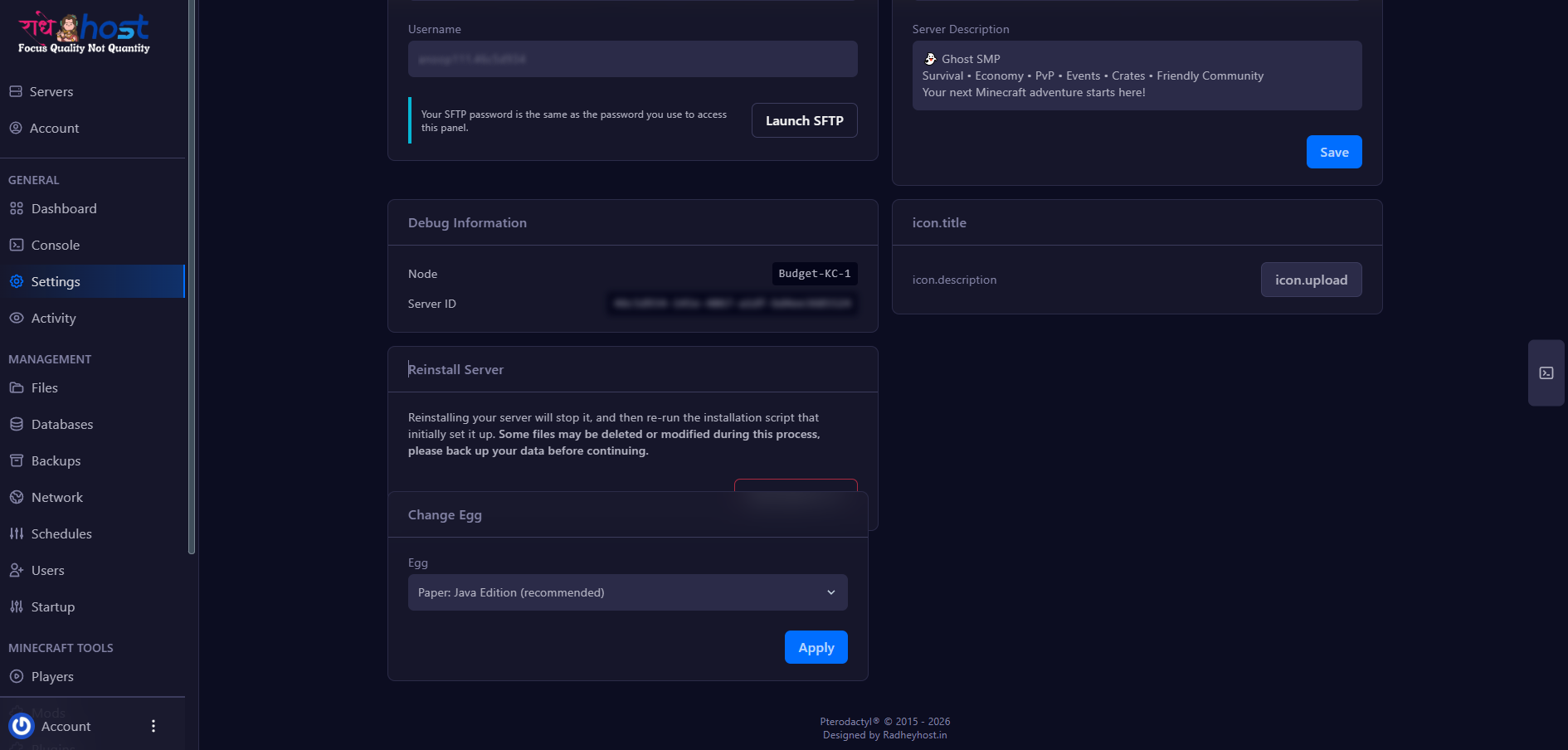The image size is (1568, 750).
Task: Click the Activity eye icon
Action: pos(17,318)
